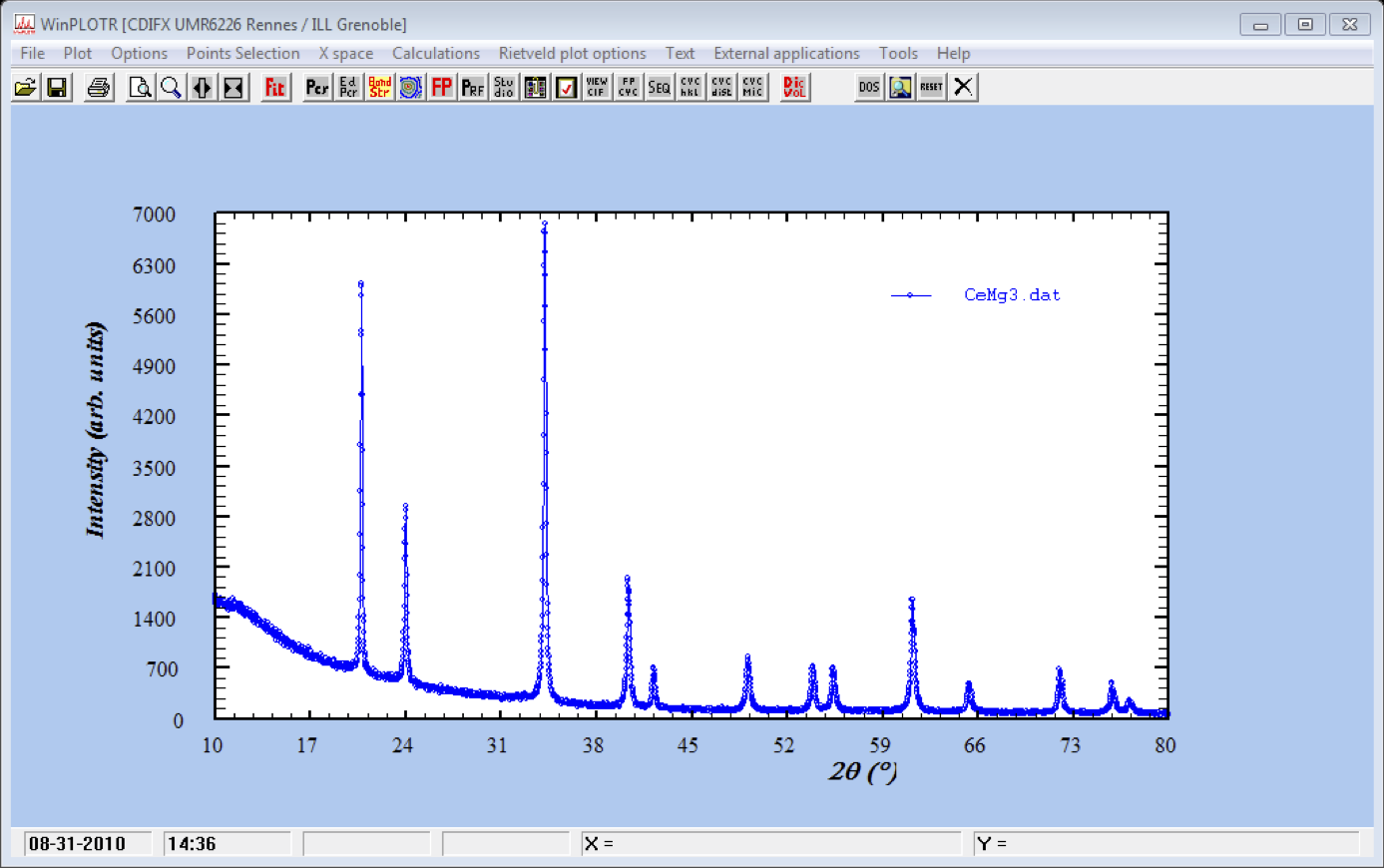Open the Tools menu

tap(897, 54)
